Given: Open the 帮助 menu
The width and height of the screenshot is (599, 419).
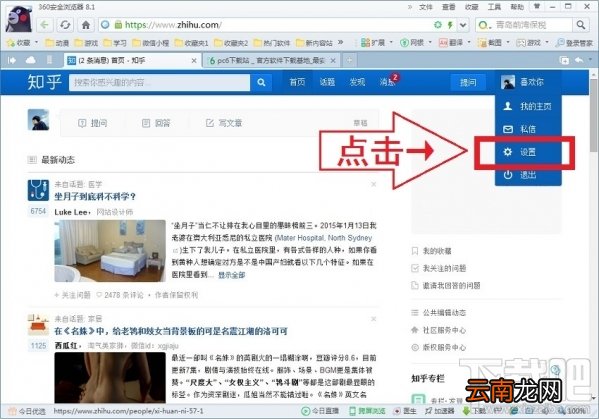Looking at the screenshot, I should click(517, 7).
